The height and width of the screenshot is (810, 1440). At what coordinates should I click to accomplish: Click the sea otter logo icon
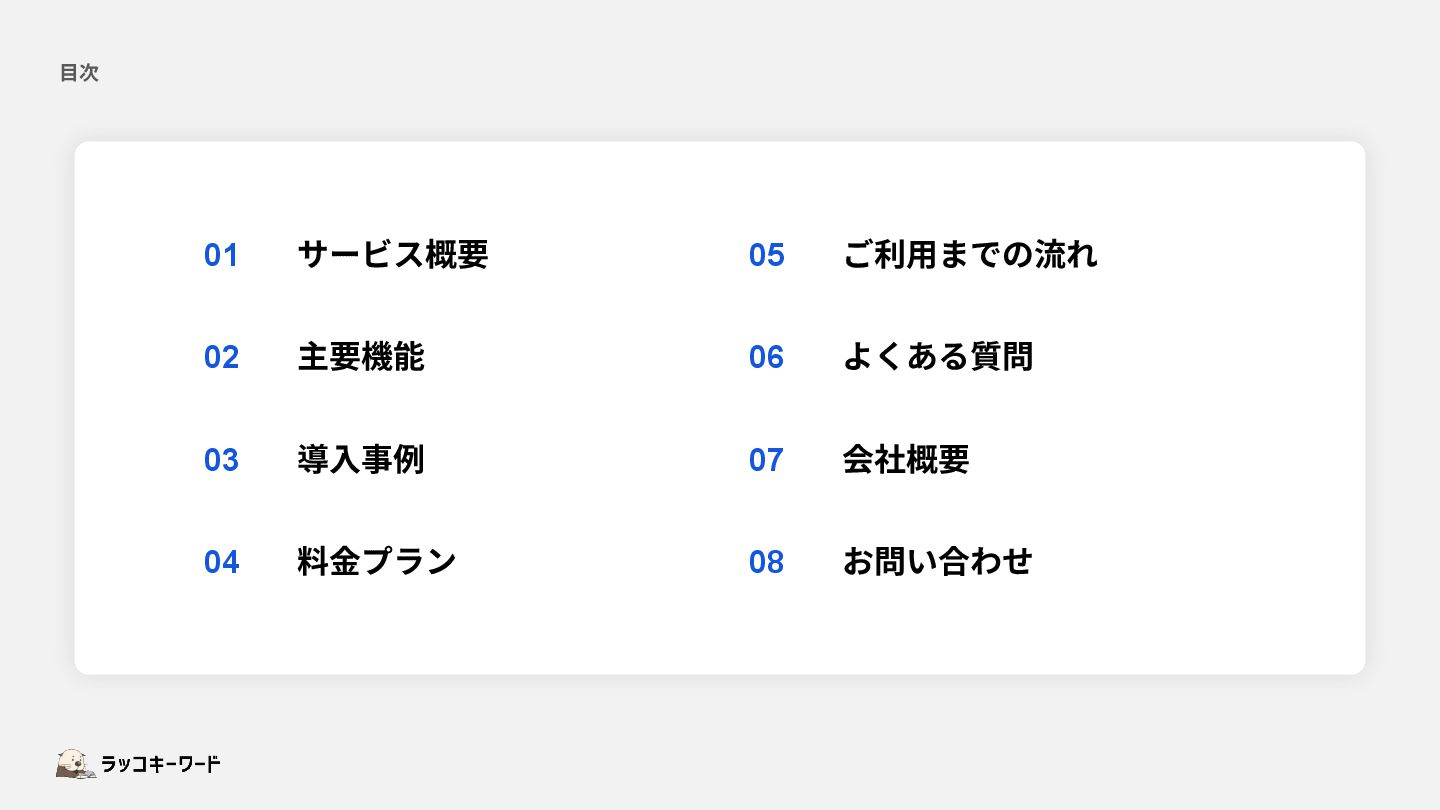[76, 764]
